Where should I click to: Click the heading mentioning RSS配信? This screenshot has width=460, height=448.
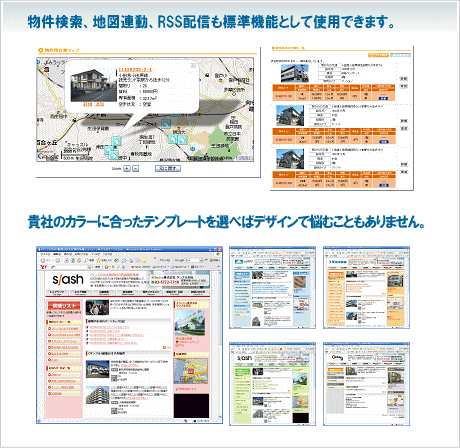pos(211,22)
